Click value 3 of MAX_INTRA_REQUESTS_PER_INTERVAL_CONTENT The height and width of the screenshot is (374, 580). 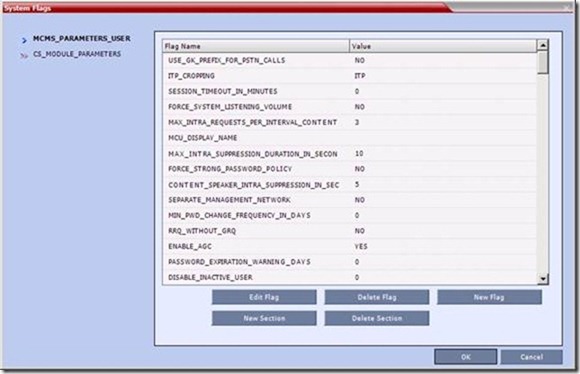[x=357, y=122]
